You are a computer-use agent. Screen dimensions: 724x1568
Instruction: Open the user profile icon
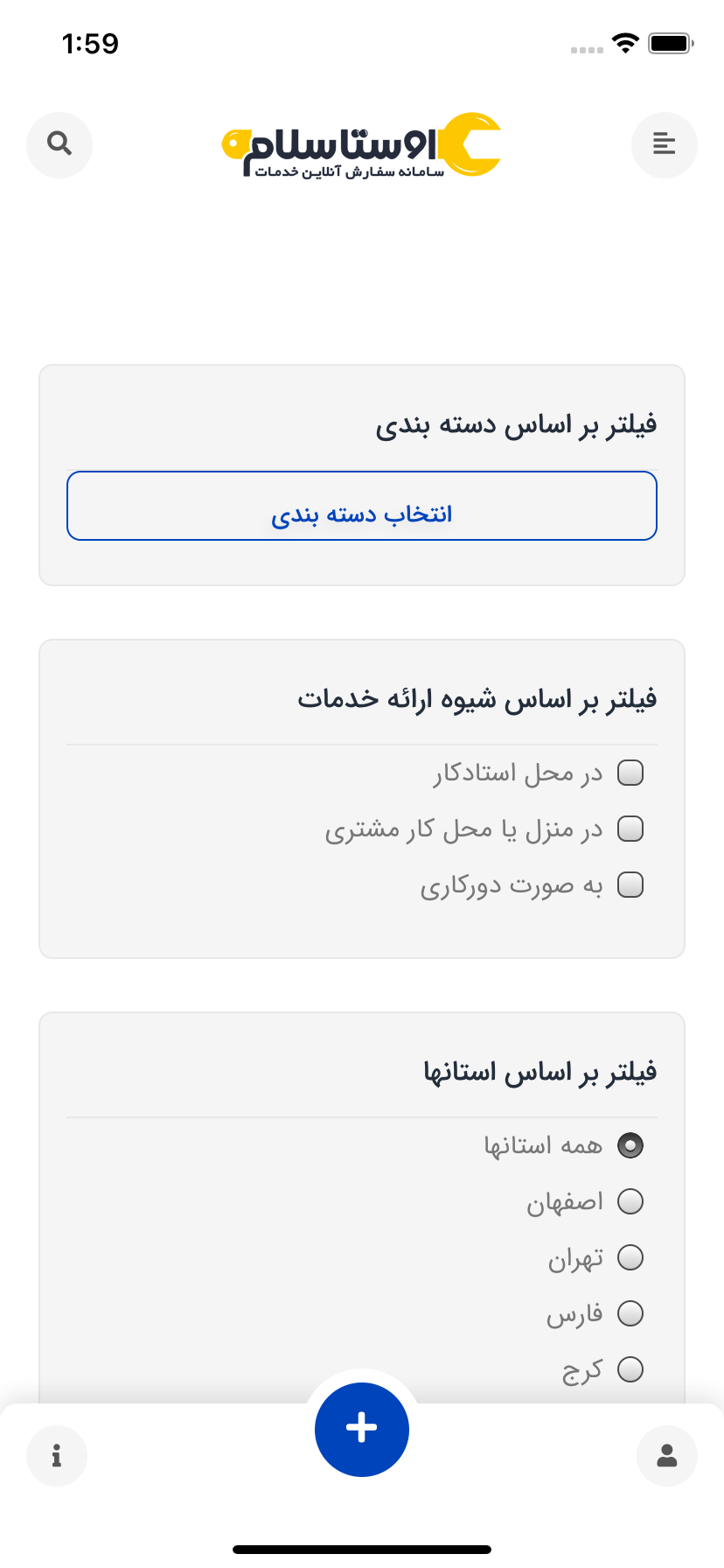[x=667, y=1456]
